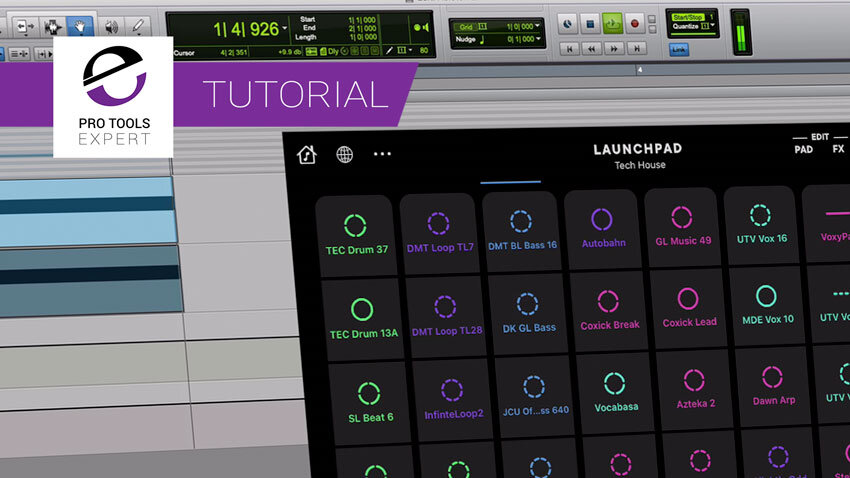Image resolution: width=850 pixels, height=478 pixels.
Task: Toggle the green Start/Stop button
Action: 687,17
